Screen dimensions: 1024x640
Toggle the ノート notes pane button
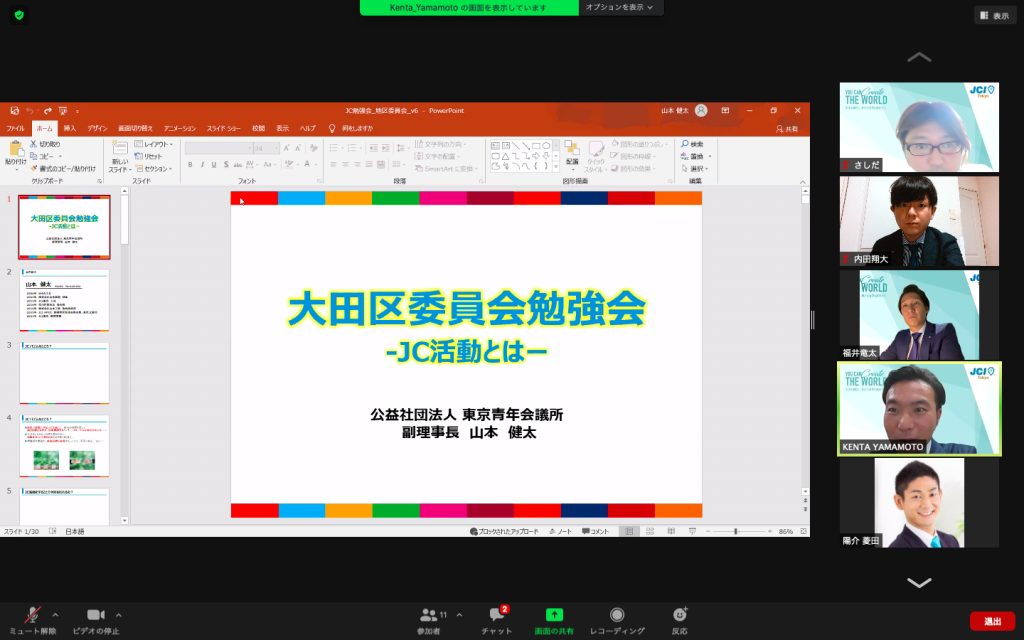561,531
